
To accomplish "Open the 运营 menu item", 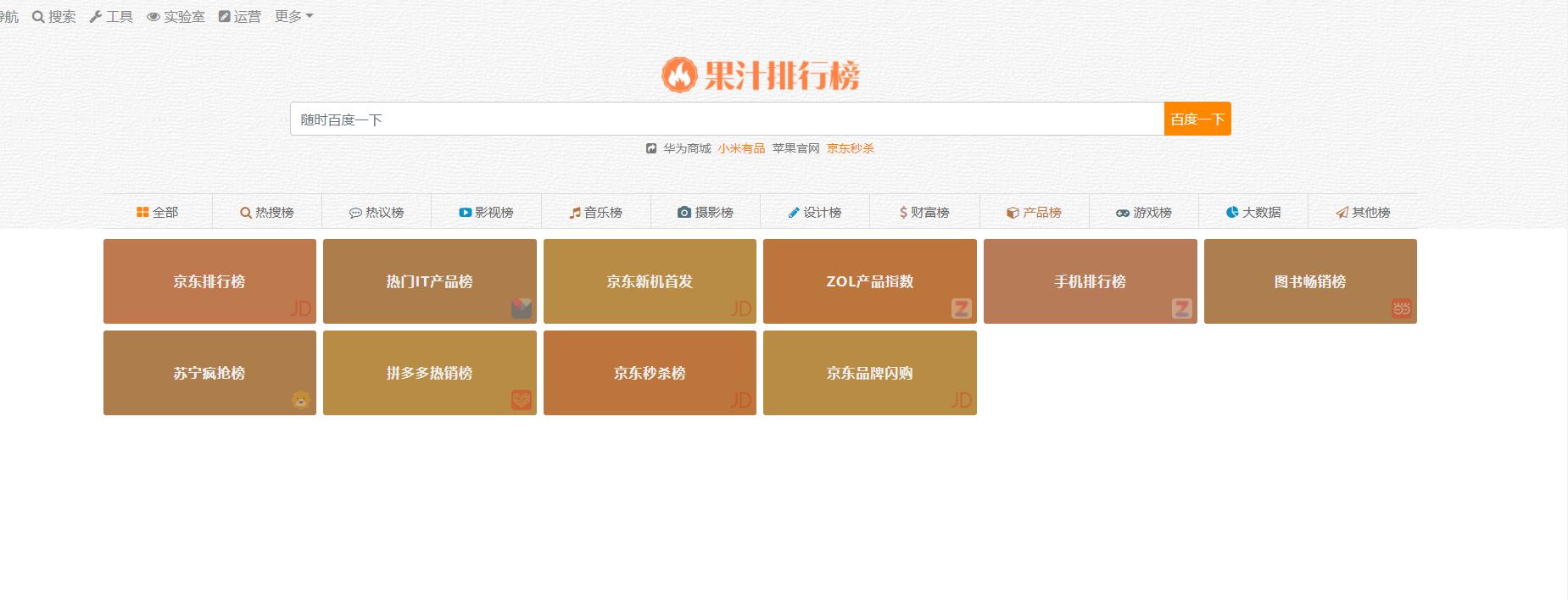I will pos(240,16).
